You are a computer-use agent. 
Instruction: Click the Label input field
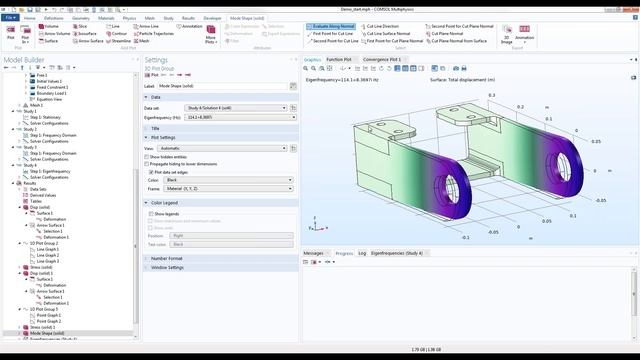[x=223, y=86]
